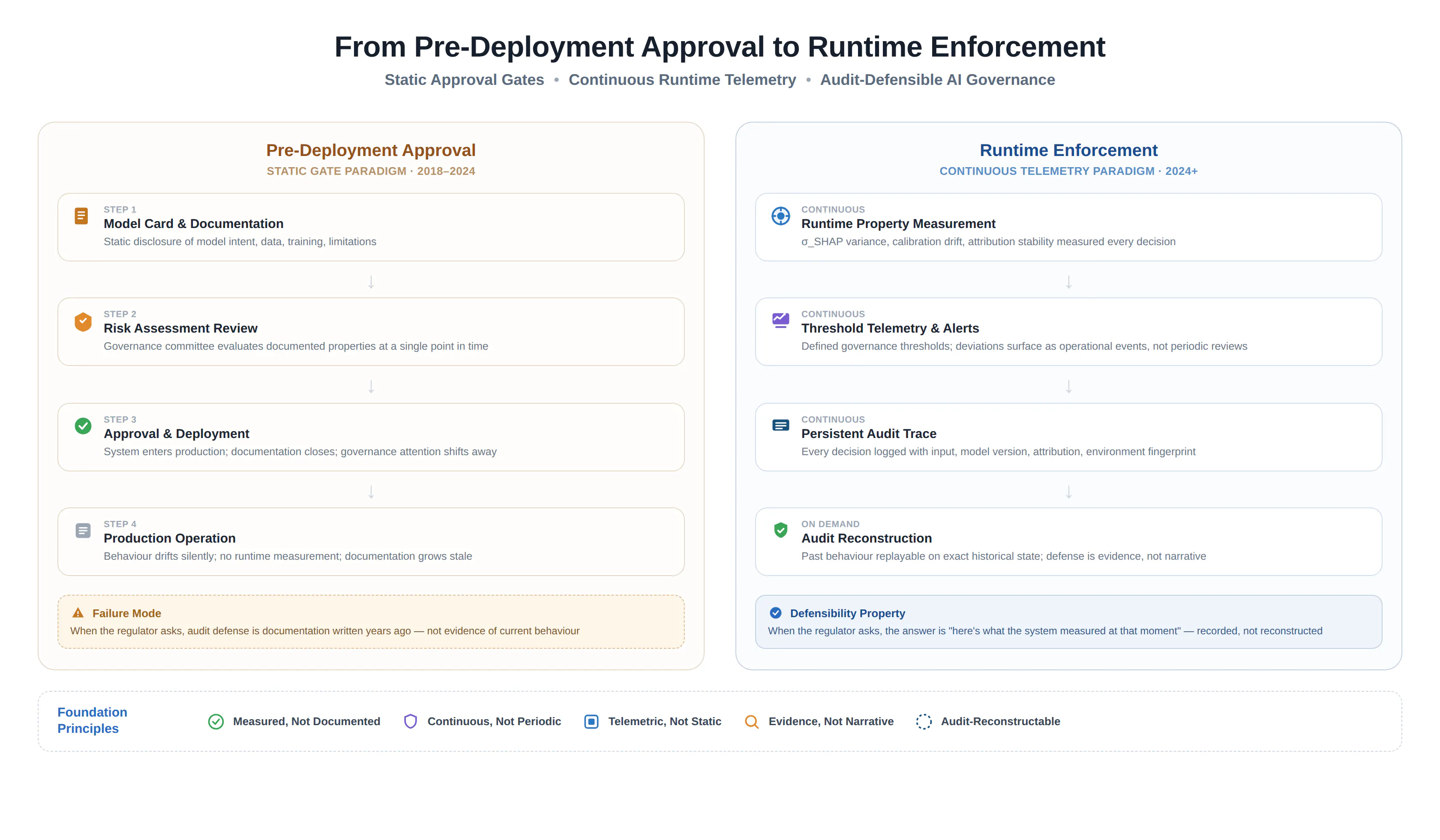Image resolution: width=1440 pixels, height=840 pixels.
Task: Click the gray Production Operation icon
Action: [x=83, y=531]
